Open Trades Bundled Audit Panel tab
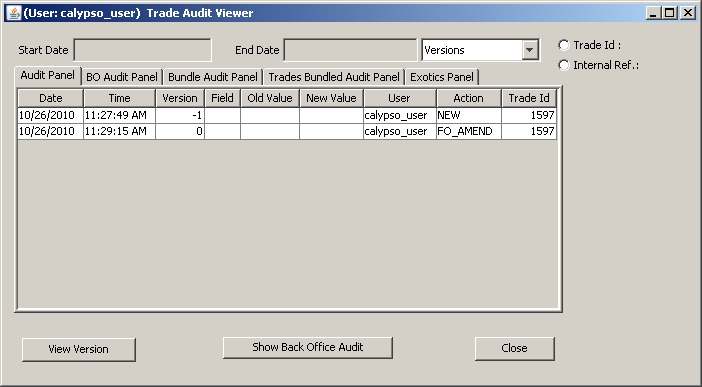702x387 pixels. pyautogui.click(x=334, y=77)
